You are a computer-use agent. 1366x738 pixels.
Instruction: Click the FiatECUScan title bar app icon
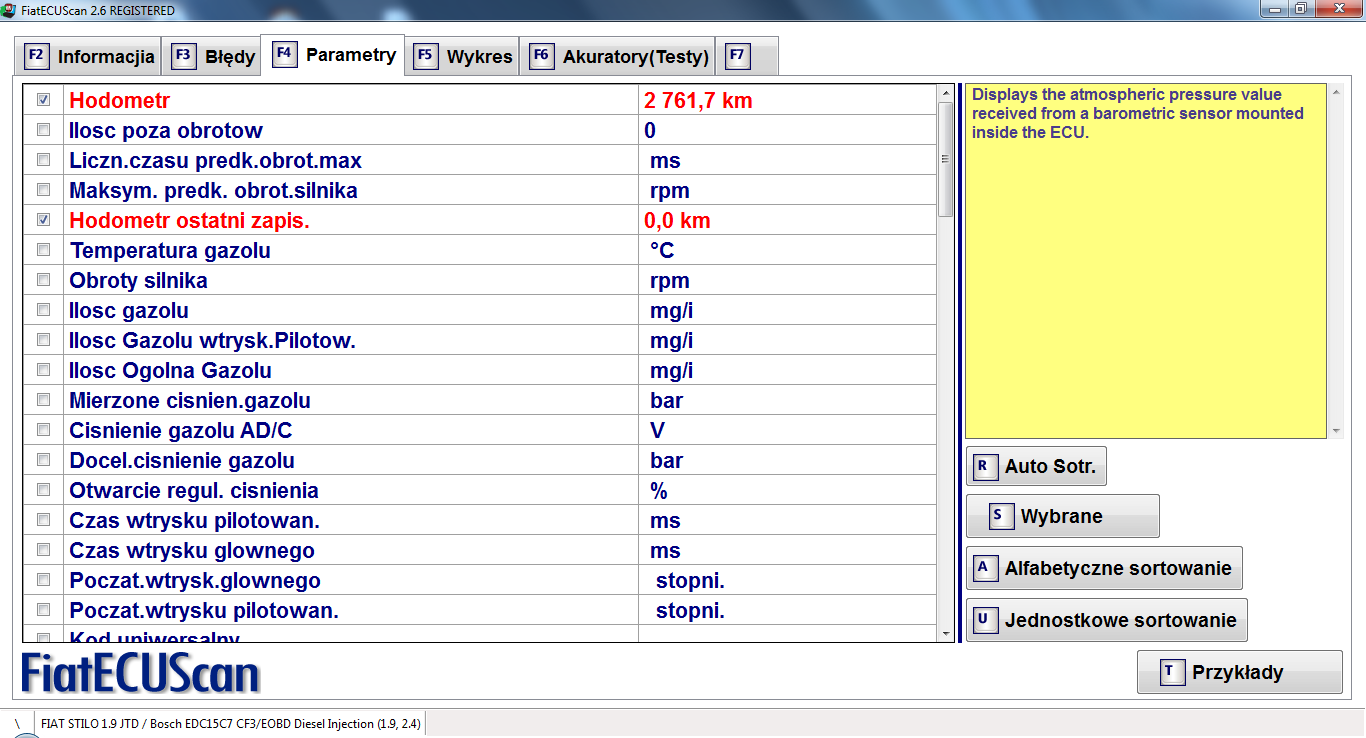9,10
